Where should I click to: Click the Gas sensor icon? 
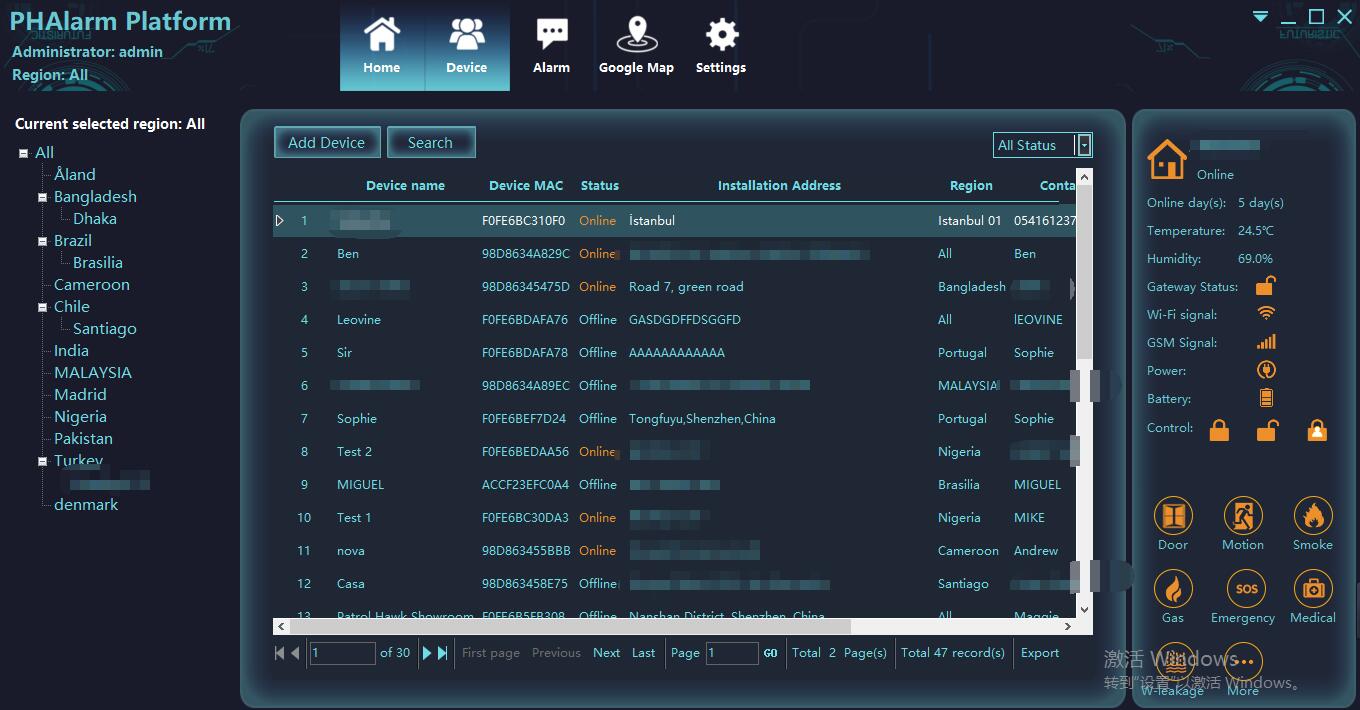[x=1173, y=589]
